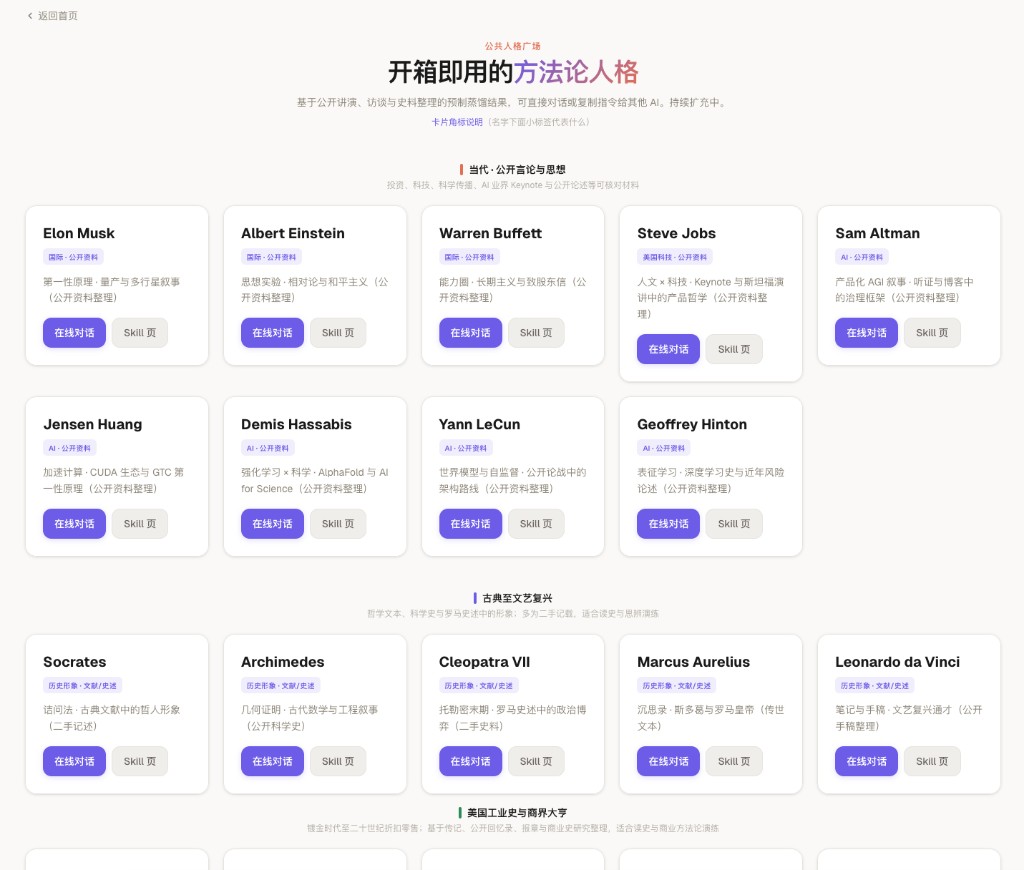Click section heading 当代 · 公开言论与思想
Viewport: 1024px width, 870px height.
point(517,170)
